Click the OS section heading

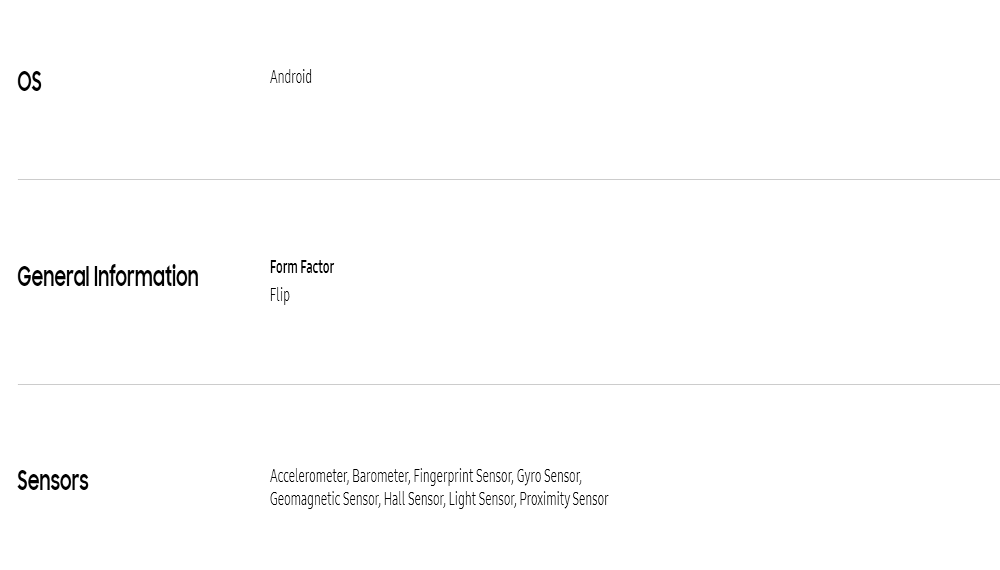pyautogui.click(x=29, y=82)
